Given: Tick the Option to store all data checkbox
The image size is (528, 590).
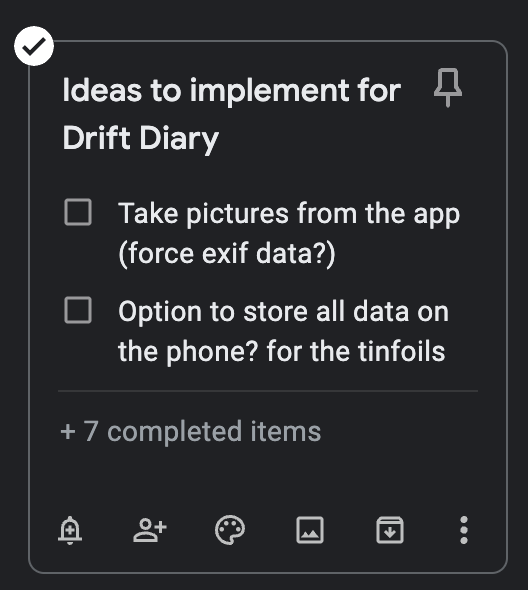Looking at the screenshot, I should coord(78,310).
